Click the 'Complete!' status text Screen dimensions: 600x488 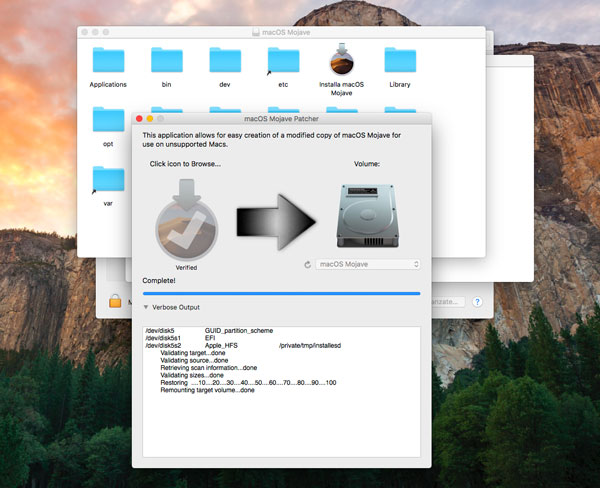point(159,281)
